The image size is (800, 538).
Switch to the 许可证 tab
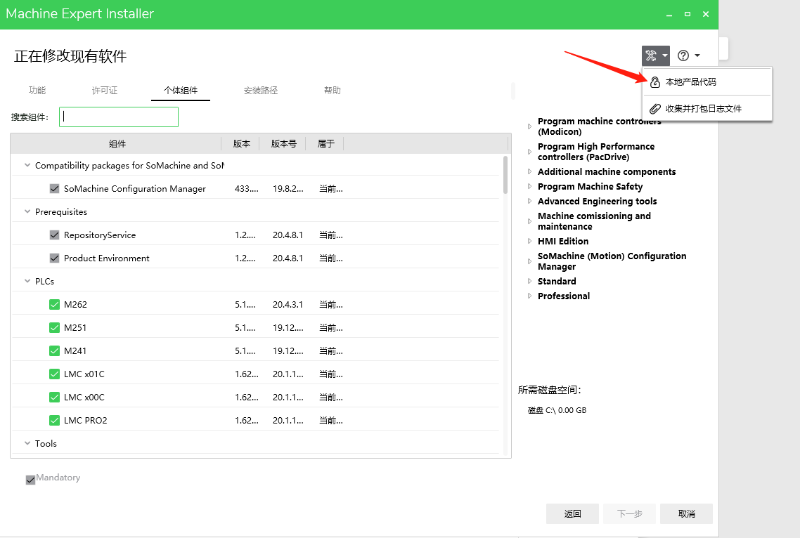point(105,90)
